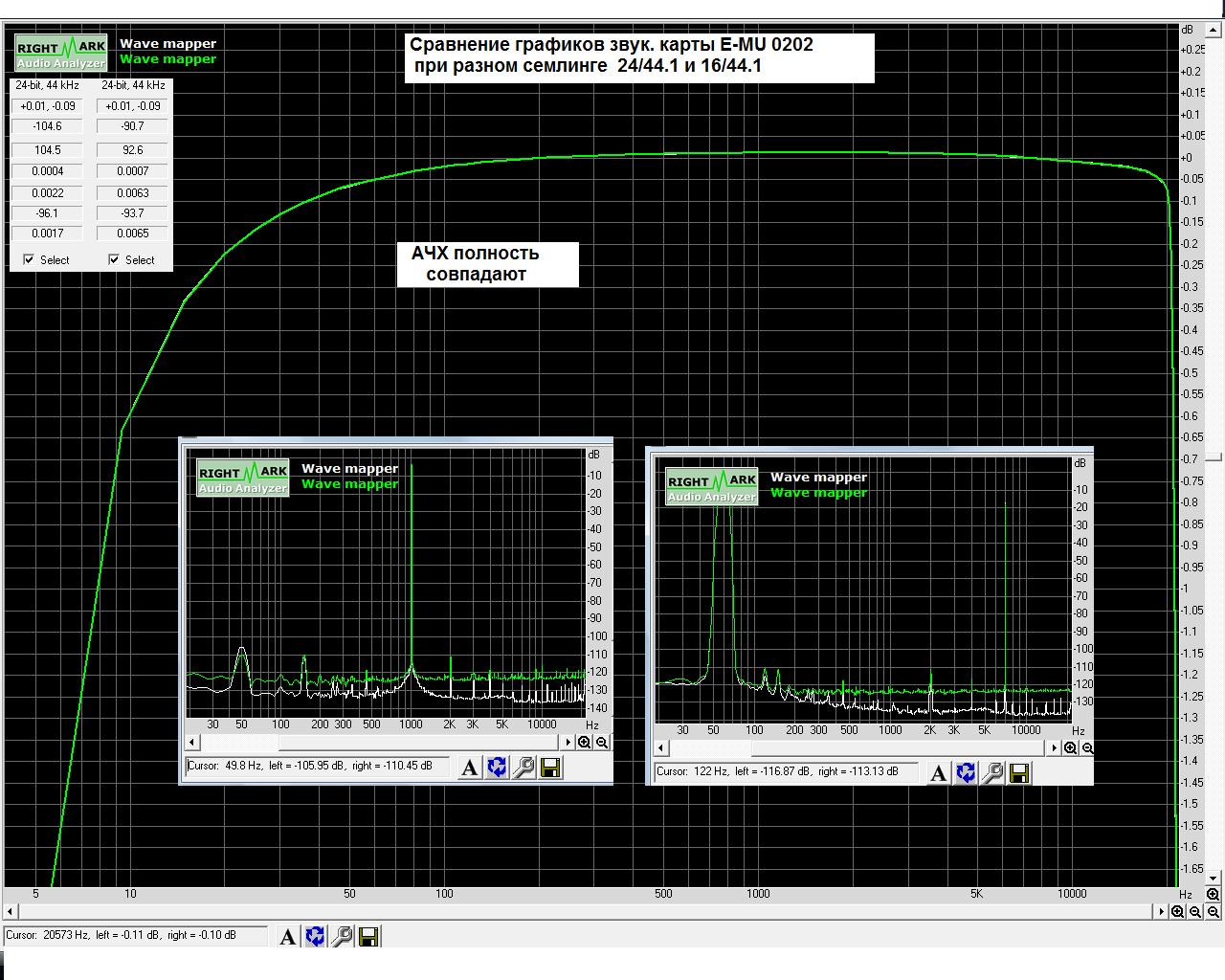
Task: Zoom in the 49.8 Hz spectrum window graph
Action: pos(585,743)
